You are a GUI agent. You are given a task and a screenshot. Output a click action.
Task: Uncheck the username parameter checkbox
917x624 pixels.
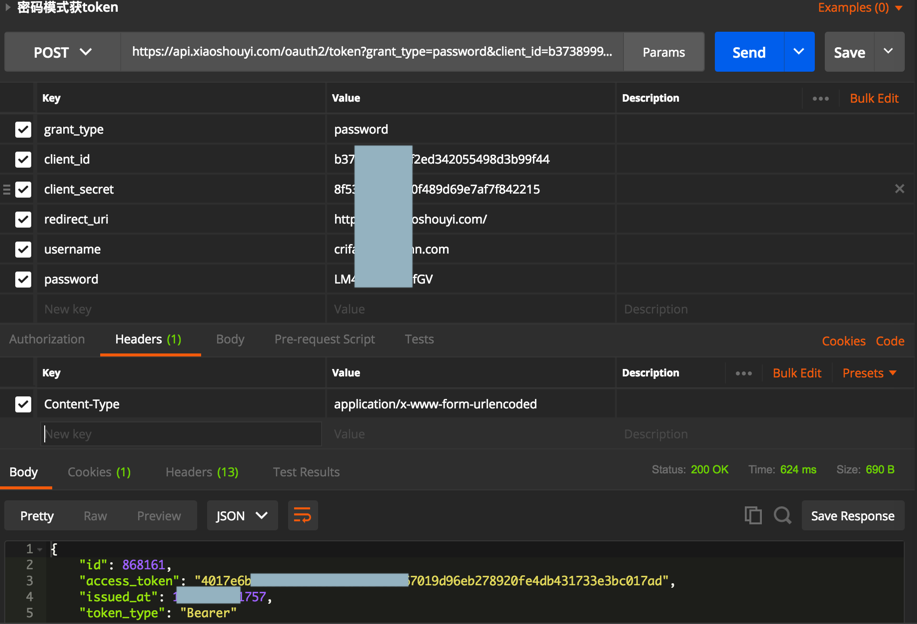click(x=23, y=249)
